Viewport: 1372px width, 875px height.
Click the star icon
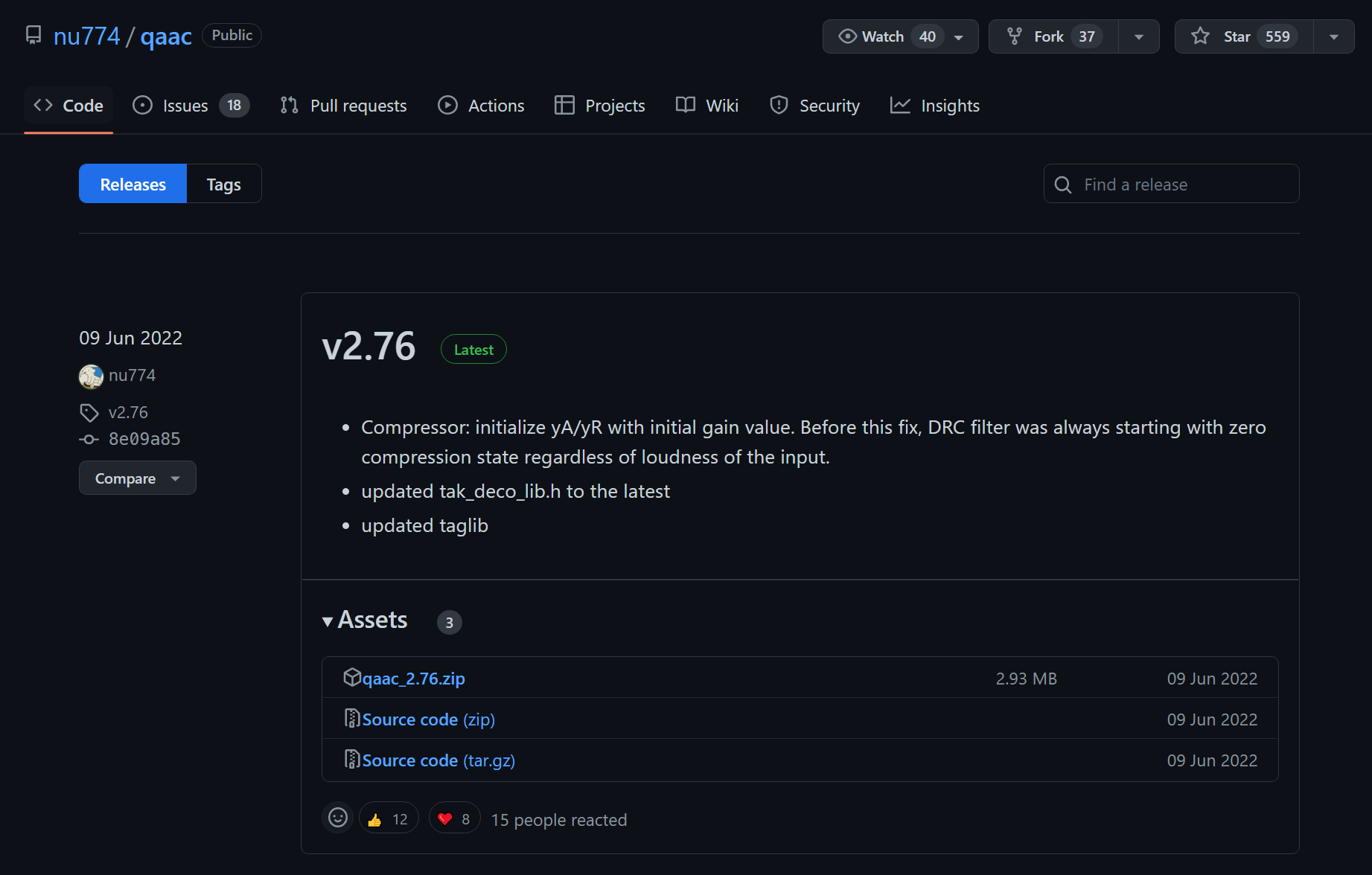pyautogui.click(x=1200, y=36)
